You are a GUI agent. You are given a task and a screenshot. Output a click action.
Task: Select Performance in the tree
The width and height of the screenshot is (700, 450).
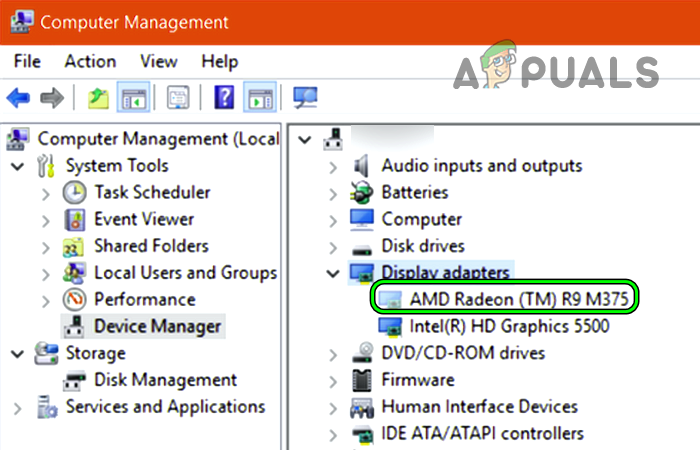[145, 300]
